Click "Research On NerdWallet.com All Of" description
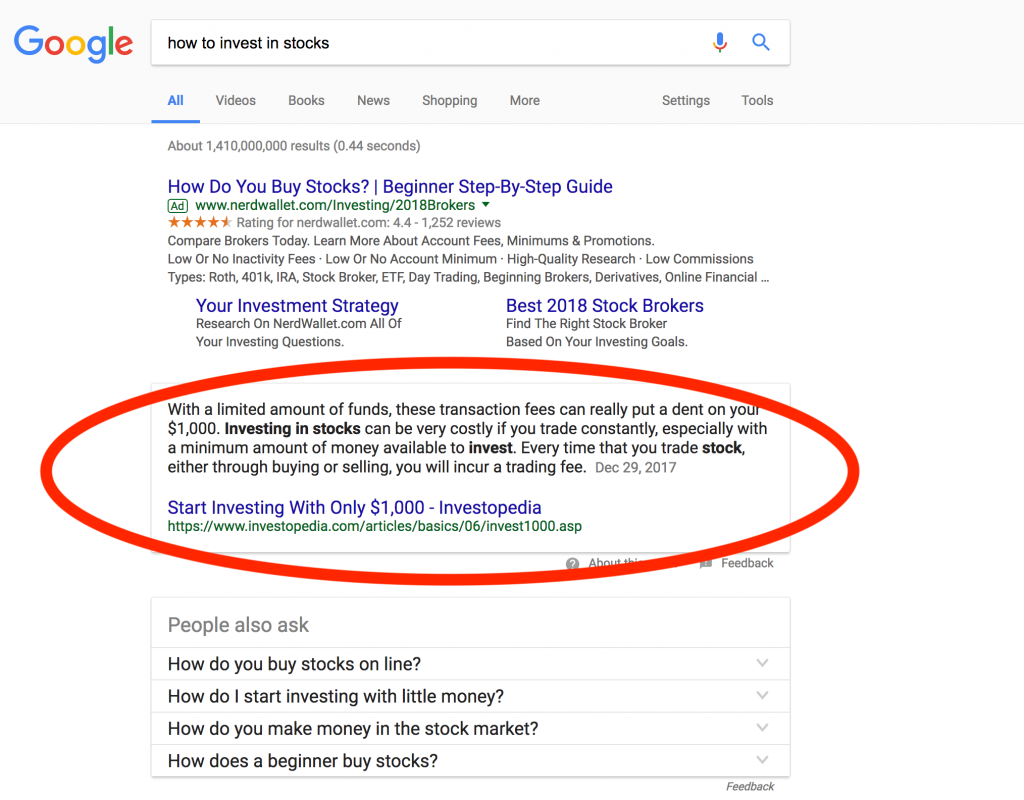This screenshot has height=800, width=1024. 298,324
